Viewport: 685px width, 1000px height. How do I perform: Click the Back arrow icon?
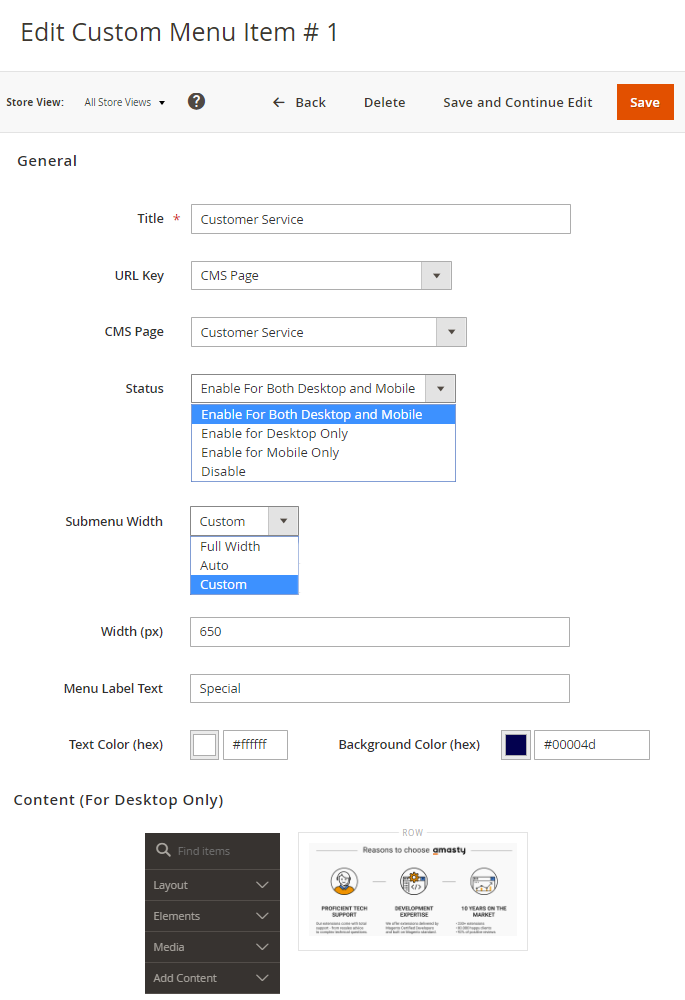[279, 102]
